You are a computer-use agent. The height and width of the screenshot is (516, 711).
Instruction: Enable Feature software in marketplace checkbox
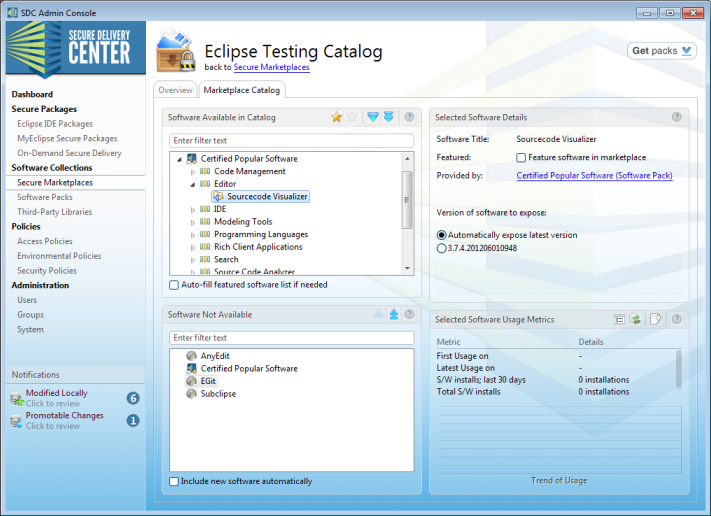point(521,158)
